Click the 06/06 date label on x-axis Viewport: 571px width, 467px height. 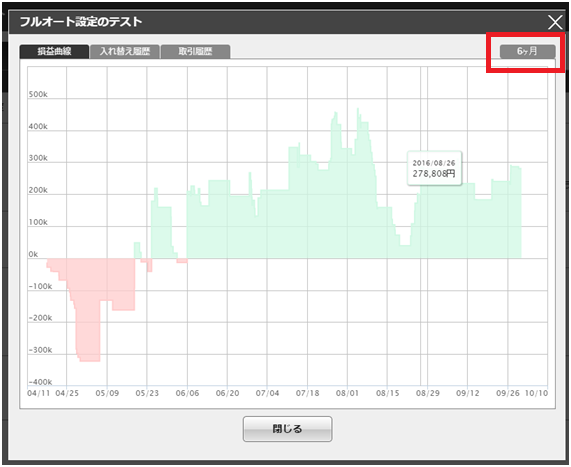click(x=187, y=393)
